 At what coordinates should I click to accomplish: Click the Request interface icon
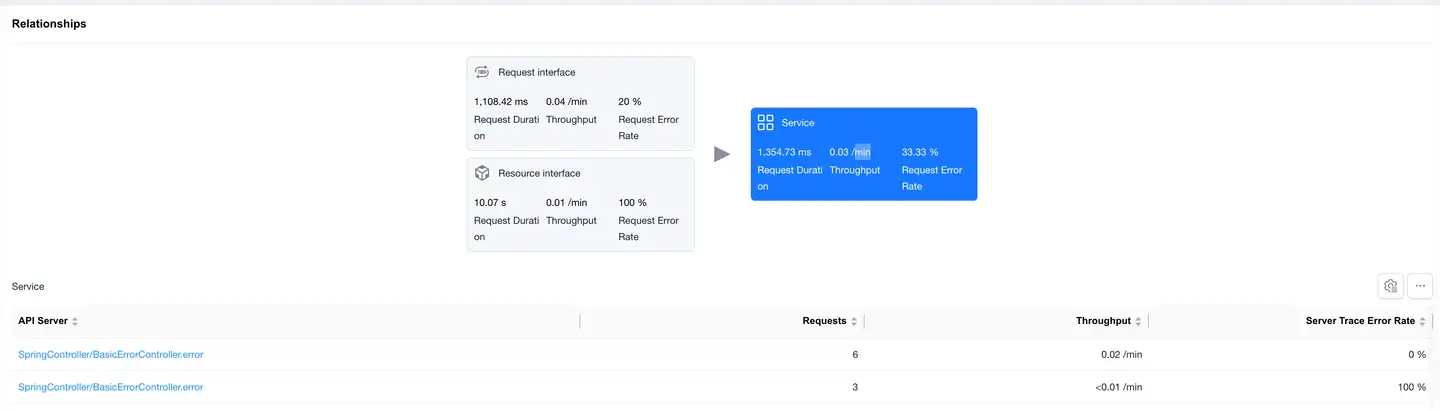pyautogui.click(x=482, y=72)
